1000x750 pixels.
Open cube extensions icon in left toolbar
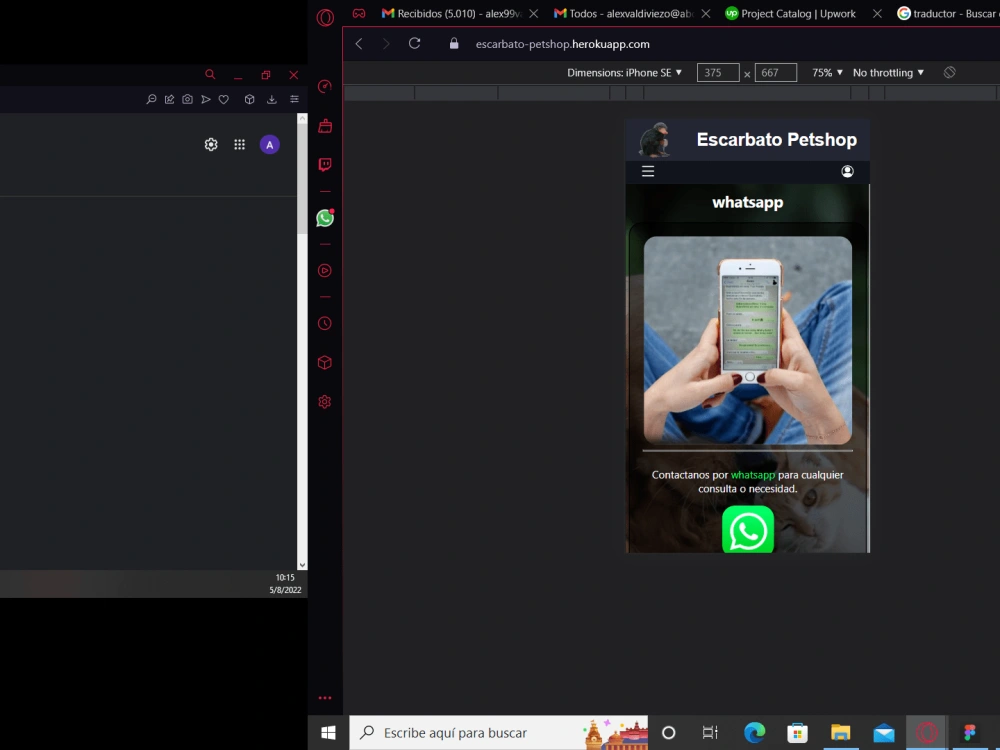coord(250,99)
